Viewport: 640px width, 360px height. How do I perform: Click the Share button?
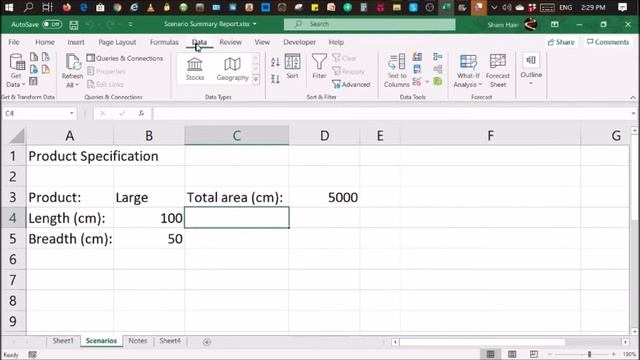[561, 42]
